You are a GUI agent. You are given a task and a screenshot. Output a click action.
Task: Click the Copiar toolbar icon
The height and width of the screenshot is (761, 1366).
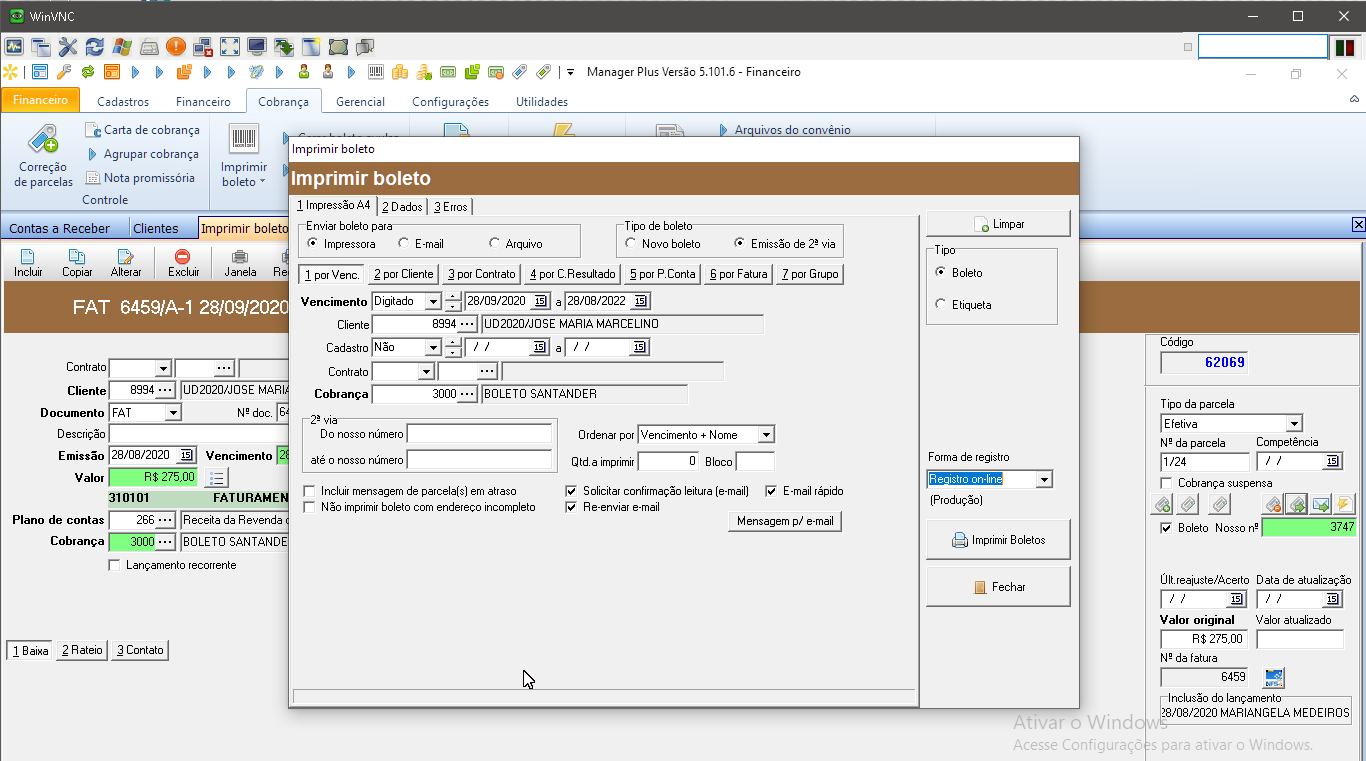77,258
